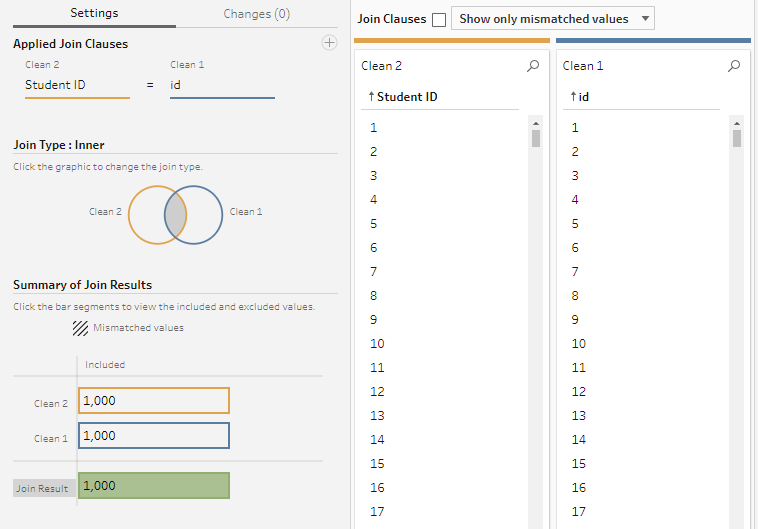Select value 14 in id list
Image resolution: width=758 pixels, height=529 pixels.
[x=578, y=440]
